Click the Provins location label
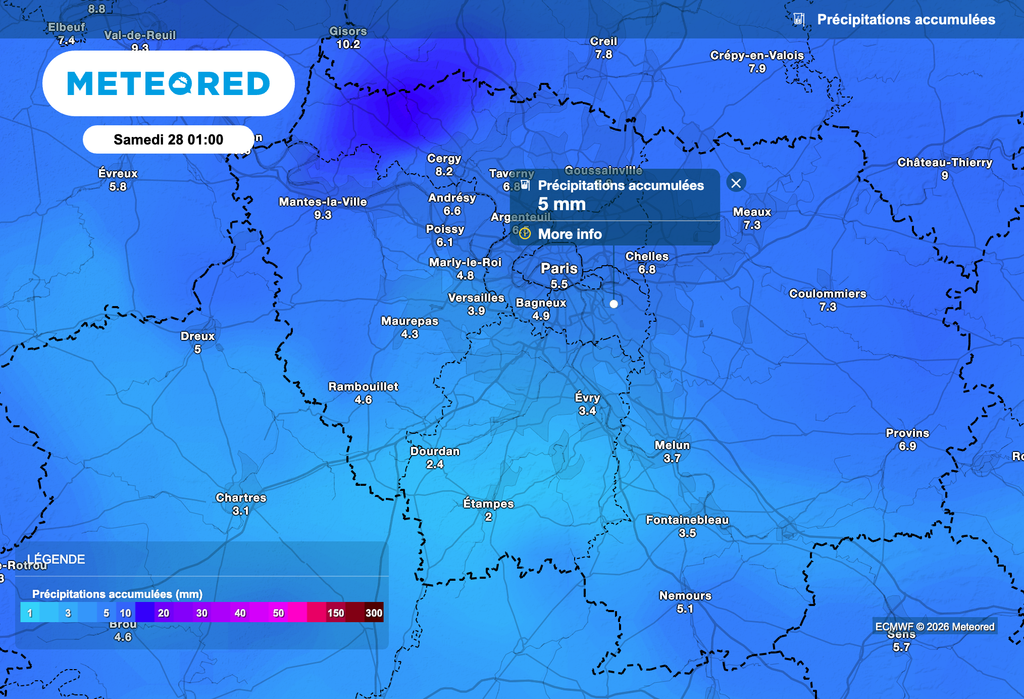Image resolution: width=1024 pixels, height=699 pixels. click(x=907, y=433)
